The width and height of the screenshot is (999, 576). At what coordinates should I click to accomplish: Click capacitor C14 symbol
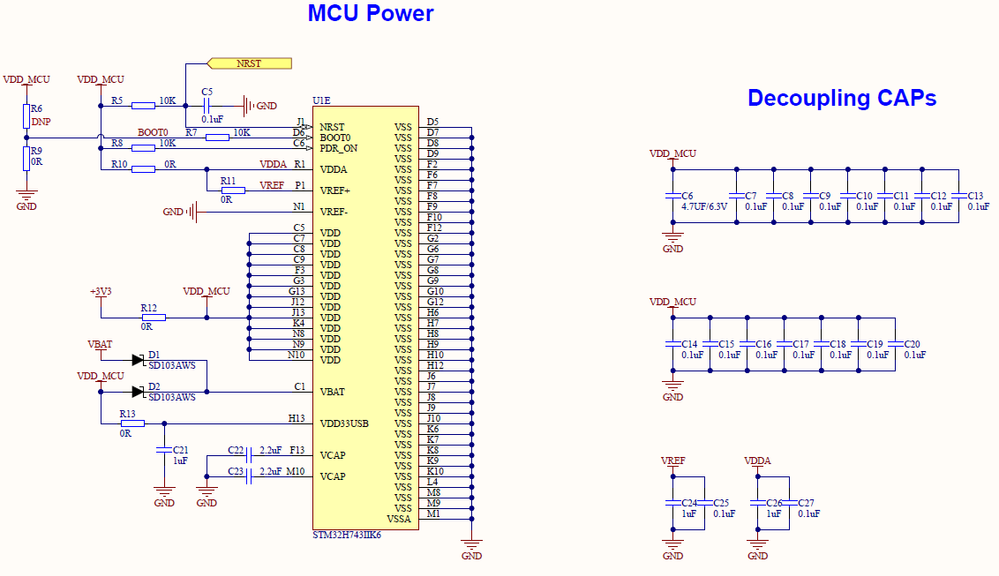(673, 344)
